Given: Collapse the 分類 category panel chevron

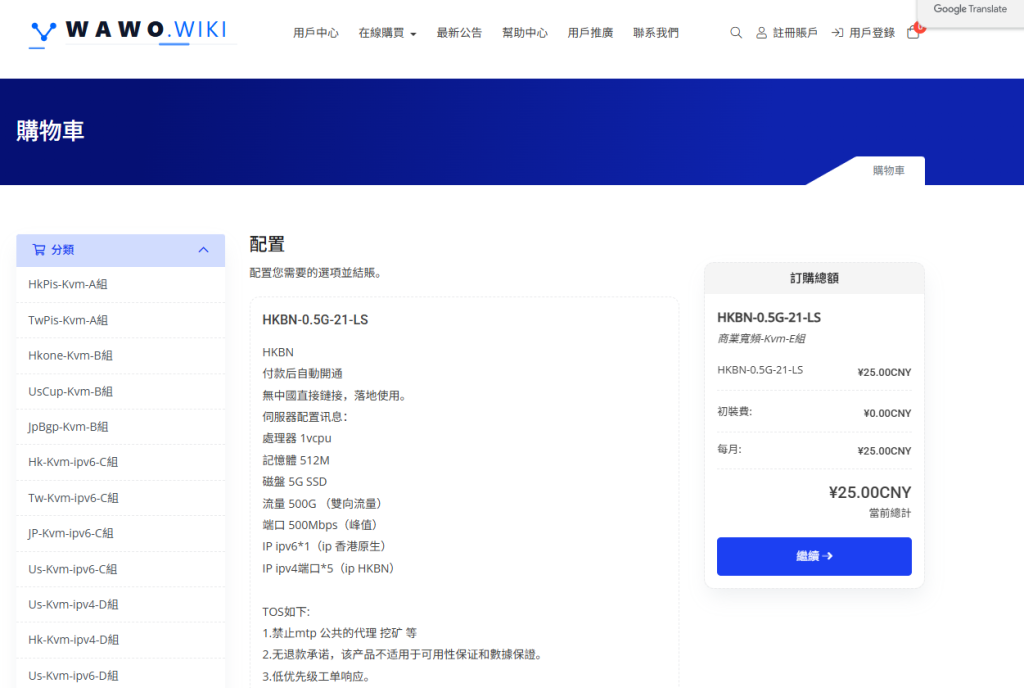Looking at the screenshot, I should point(204,250).
